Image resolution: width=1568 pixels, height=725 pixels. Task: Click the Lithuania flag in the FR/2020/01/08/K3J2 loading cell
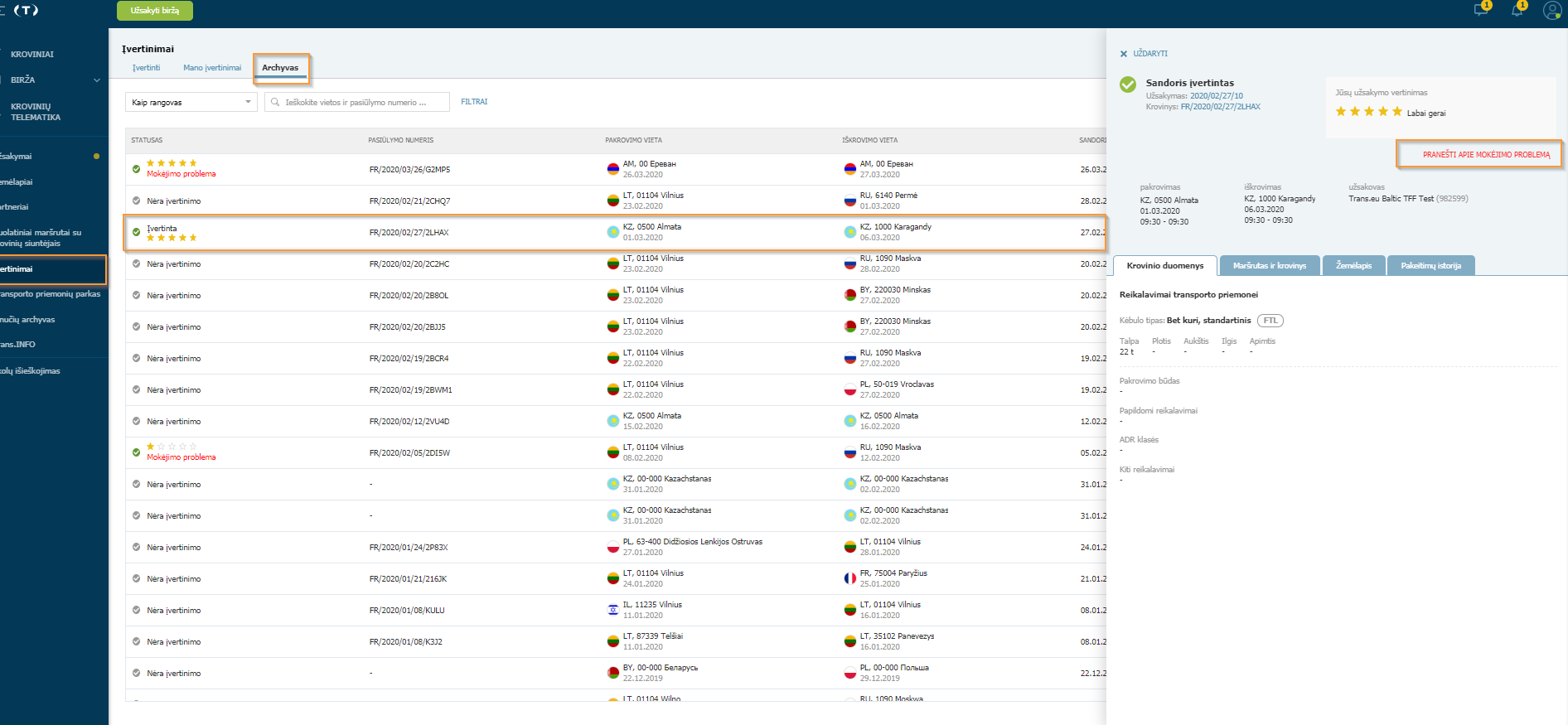[x=613, y=641]
